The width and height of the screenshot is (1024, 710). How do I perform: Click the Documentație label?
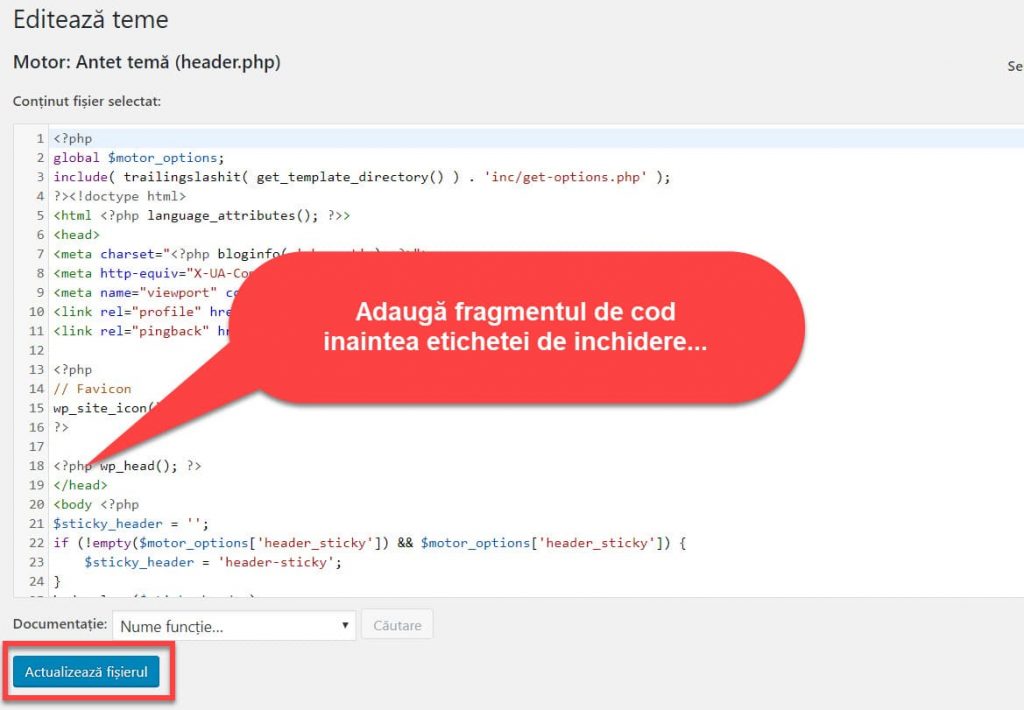(59, 624)
